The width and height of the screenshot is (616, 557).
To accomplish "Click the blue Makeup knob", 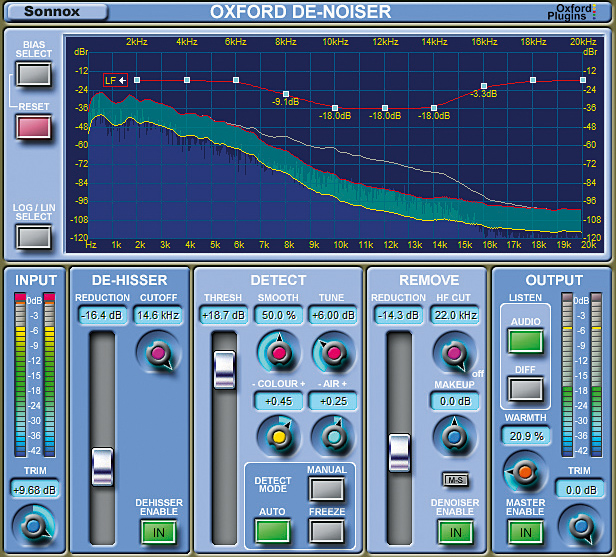I will click(454, 436).
